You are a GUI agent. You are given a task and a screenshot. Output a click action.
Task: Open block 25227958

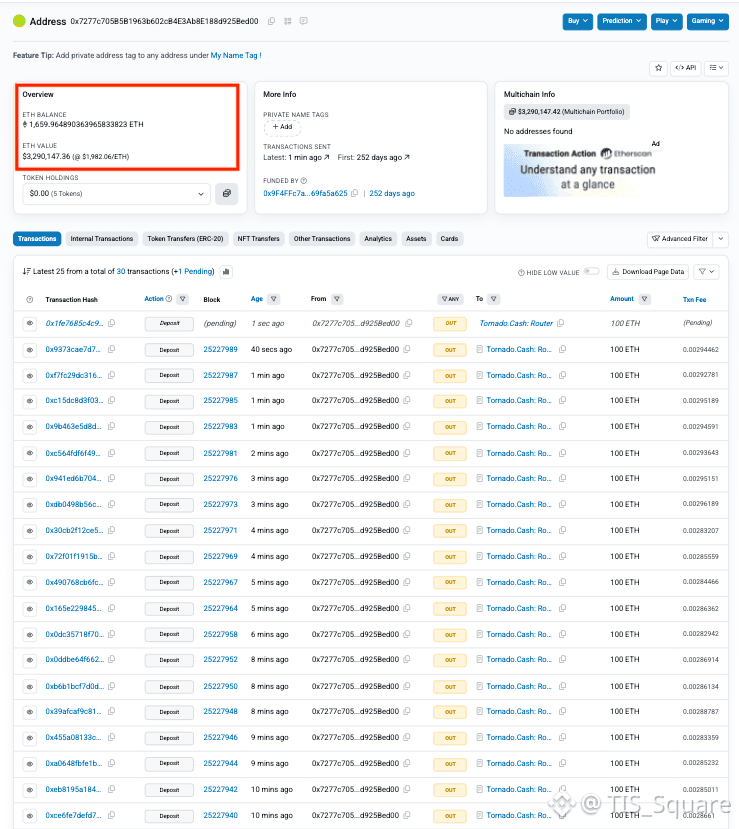[x=220, y=634]
